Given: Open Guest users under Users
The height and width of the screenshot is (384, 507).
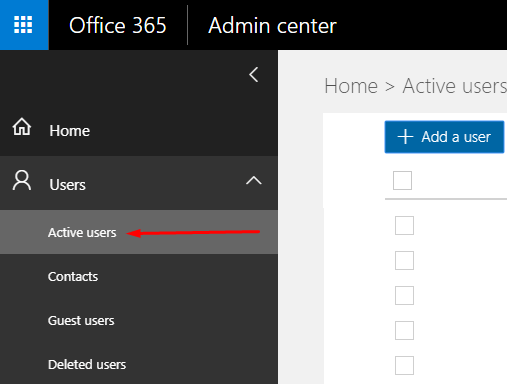Looking at the screenshot, I should 81,320.
